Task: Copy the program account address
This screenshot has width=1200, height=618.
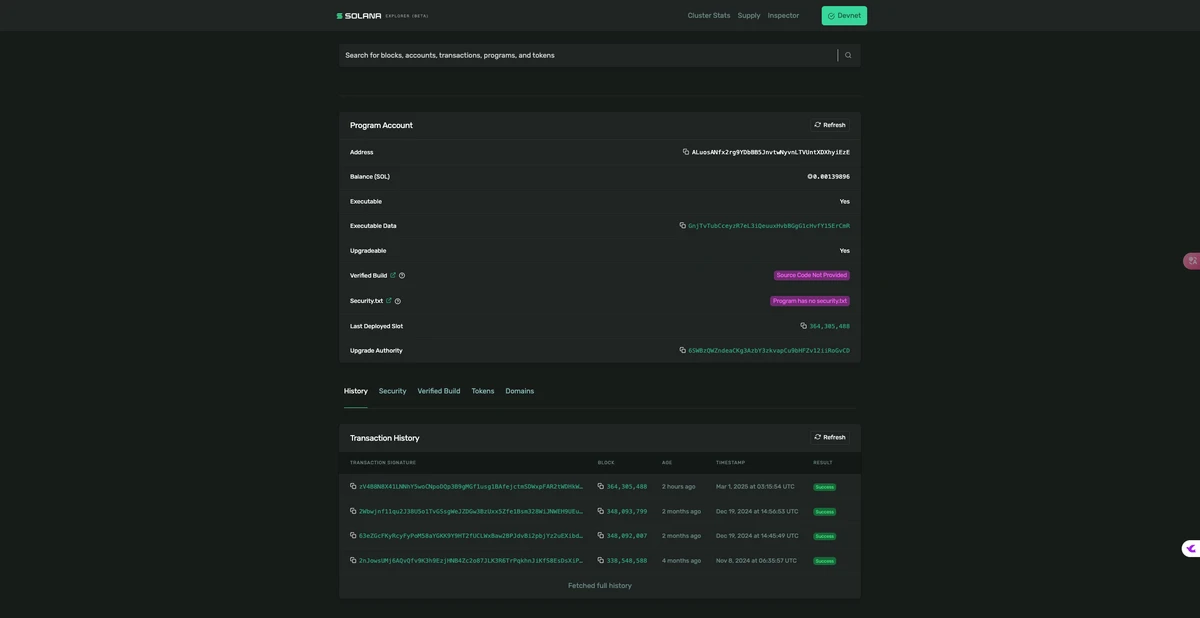Action: [x=686, y=152]
